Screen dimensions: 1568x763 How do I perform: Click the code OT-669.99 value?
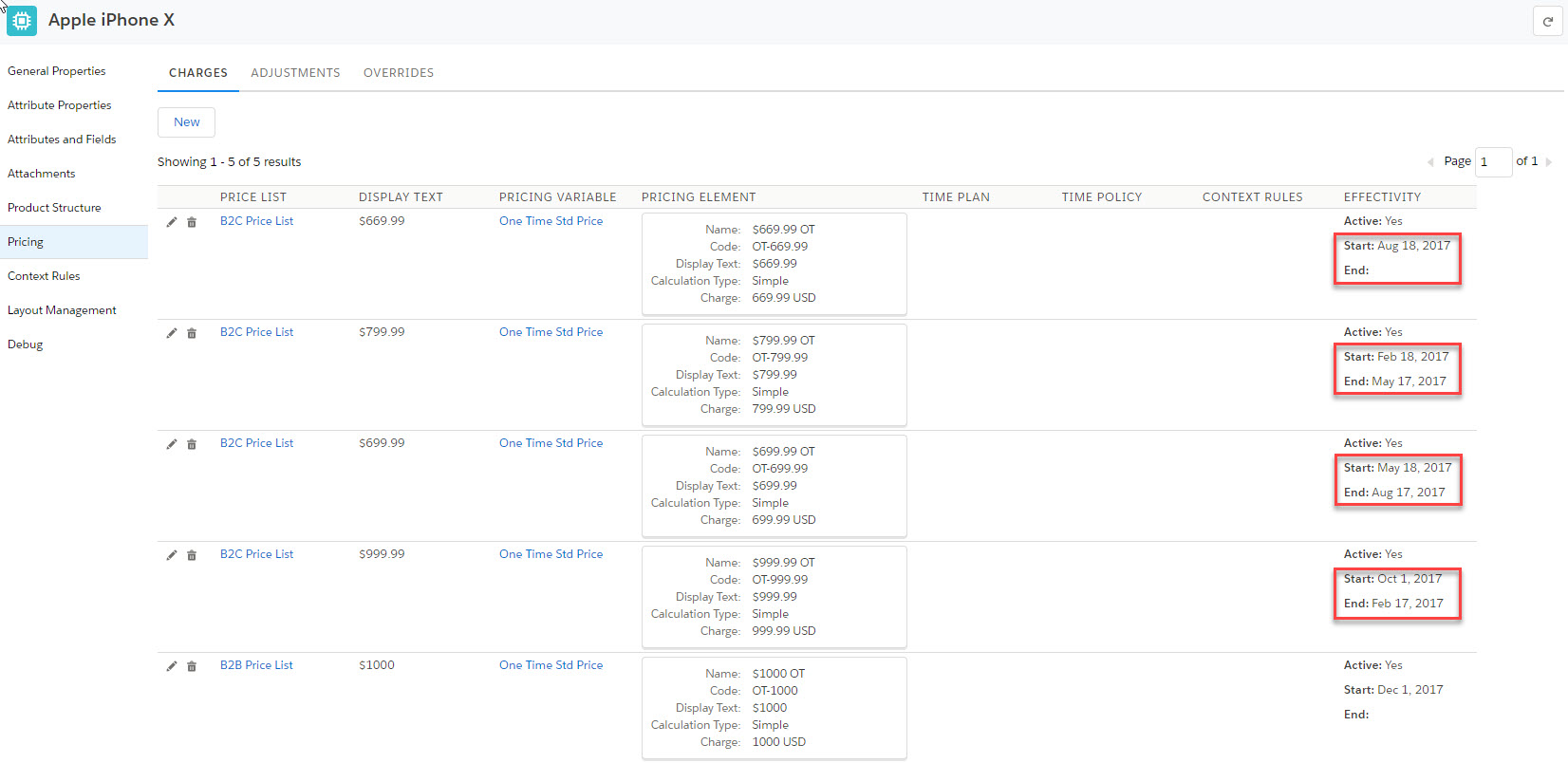click(780, 247)
